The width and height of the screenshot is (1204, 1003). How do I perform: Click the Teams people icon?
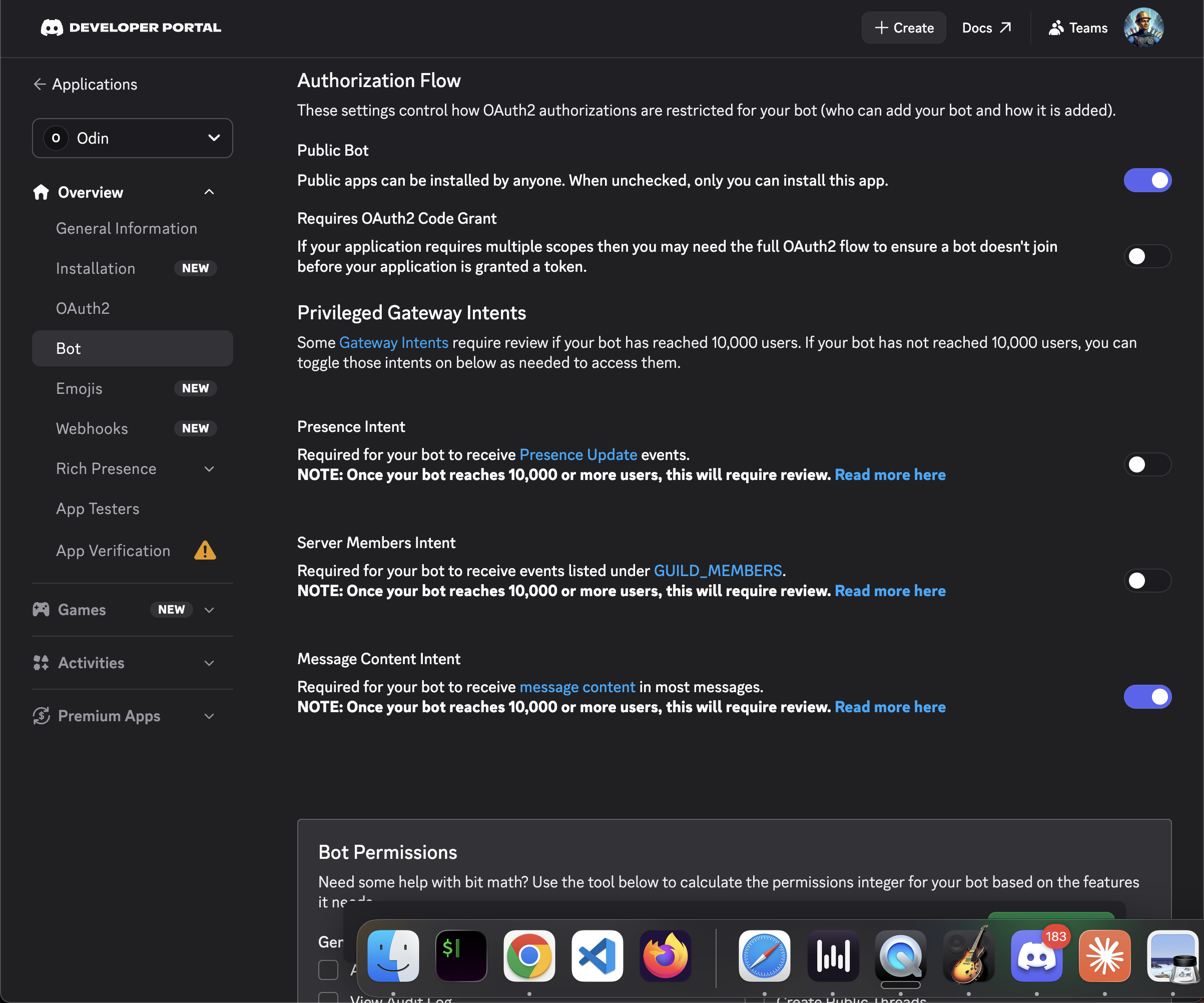1055,28
